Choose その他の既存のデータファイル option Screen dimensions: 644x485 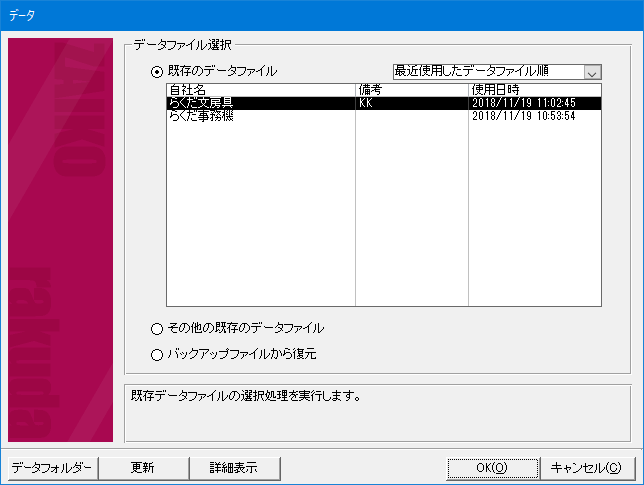[x=156, y=328]
